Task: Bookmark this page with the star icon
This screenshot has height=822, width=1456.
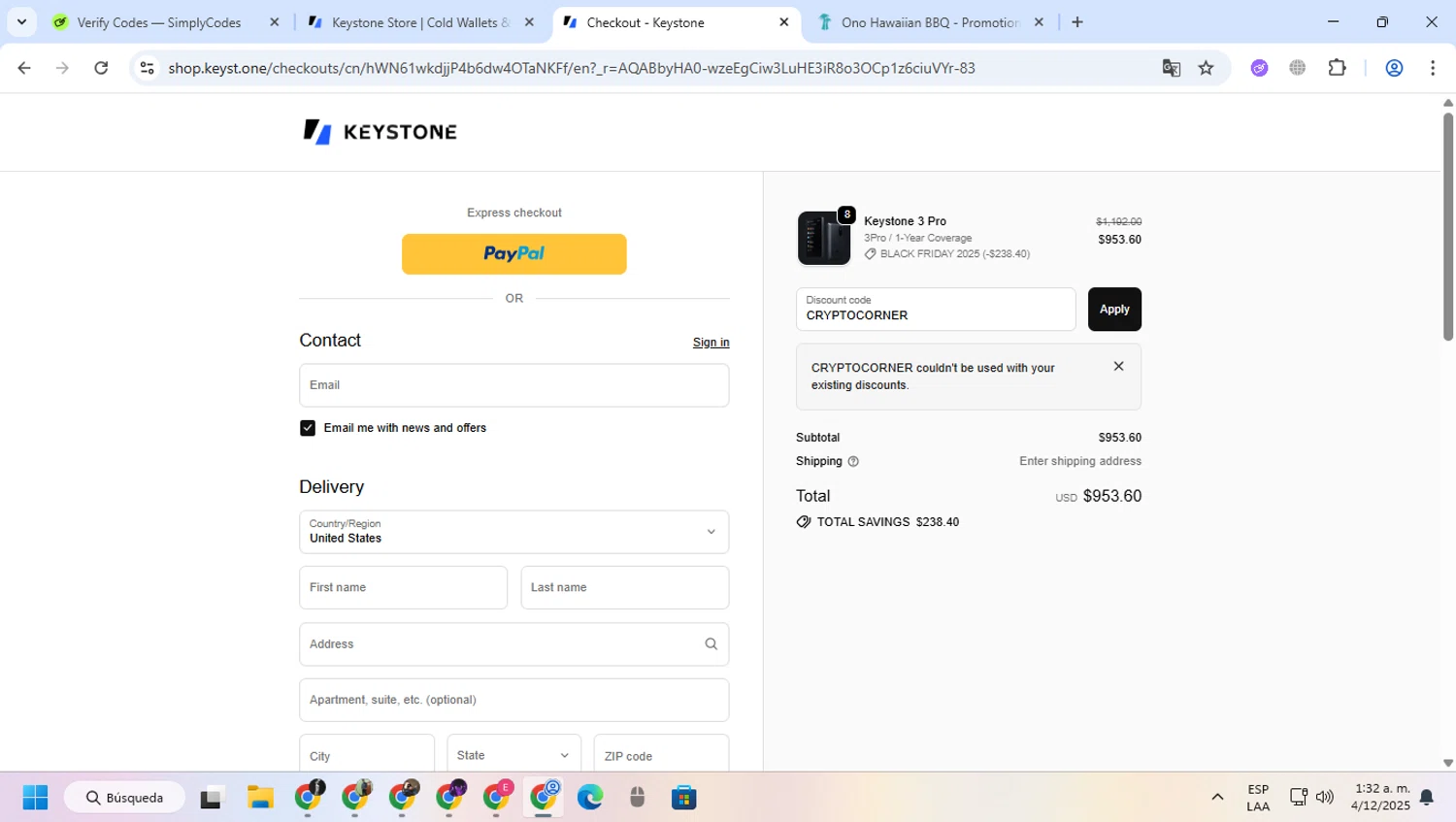Action: 1206,68
